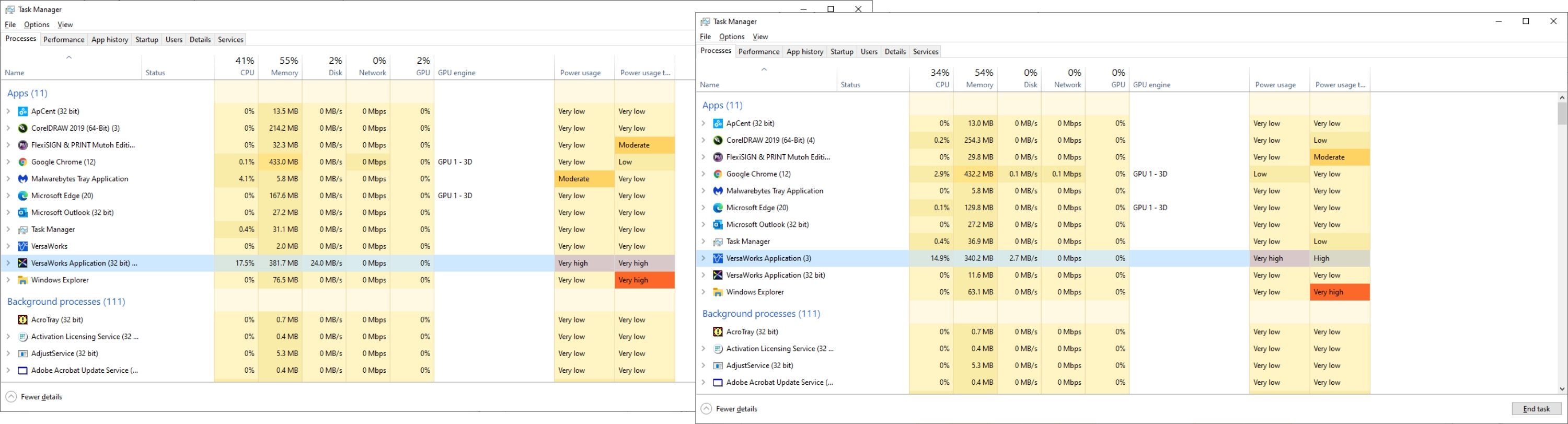Click '381.7 MB' memory cell in left window
The height and width of the screenshot is (424, 1568).
click(280, 263)
